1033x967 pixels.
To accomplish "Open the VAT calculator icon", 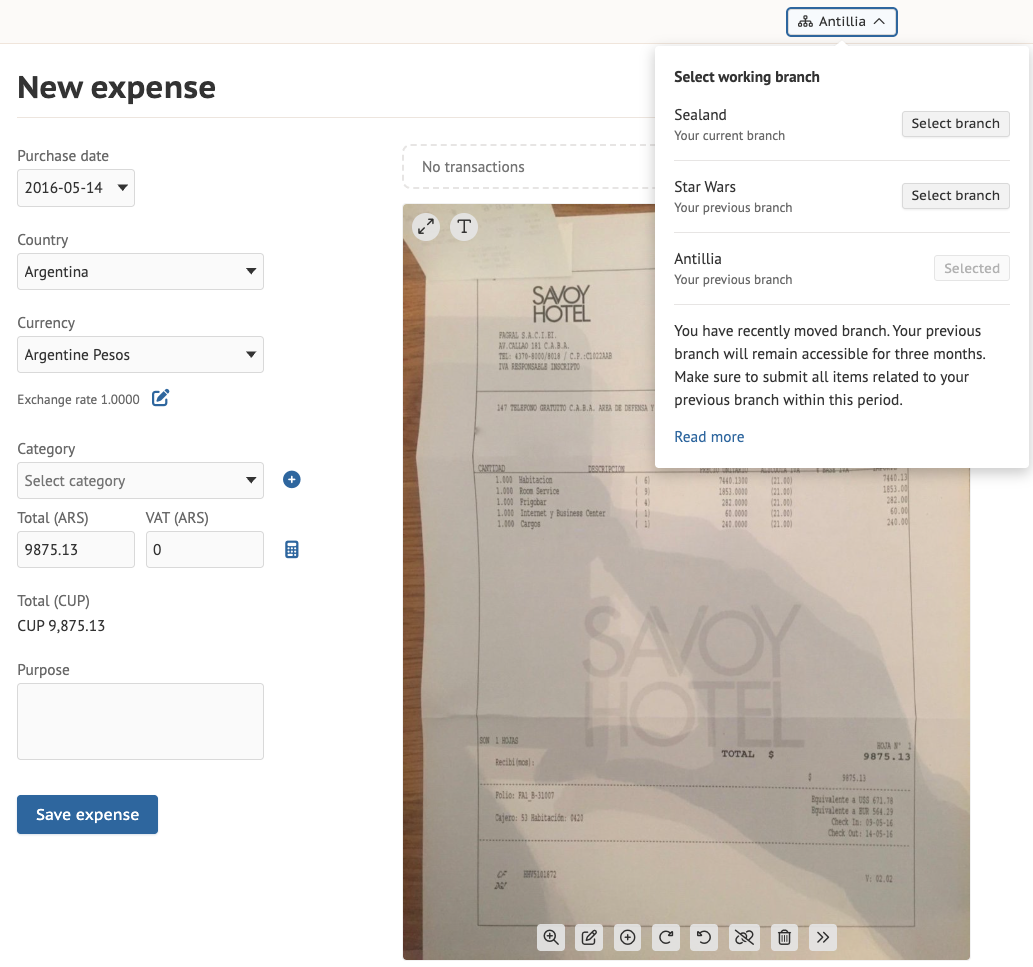I will point(292,549).
